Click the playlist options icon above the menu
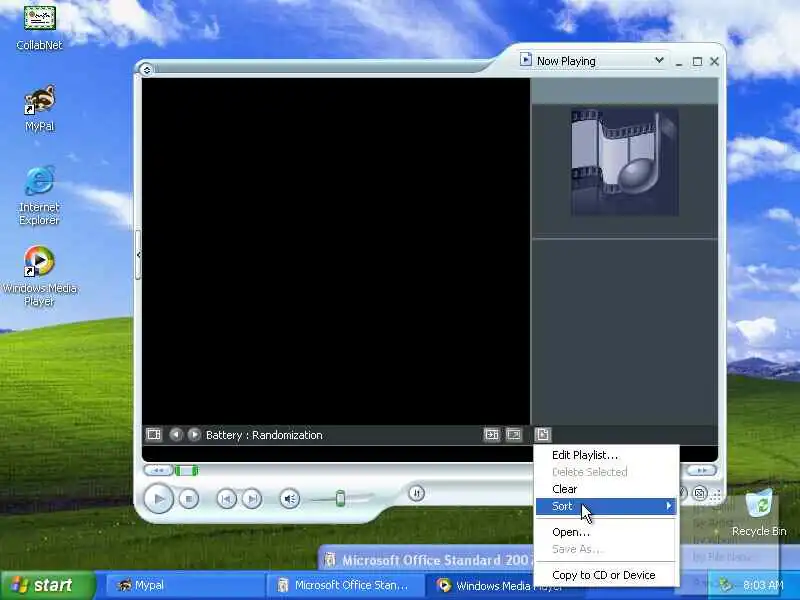Viewport: 800px width, 600px height. [x=542, y=435]
